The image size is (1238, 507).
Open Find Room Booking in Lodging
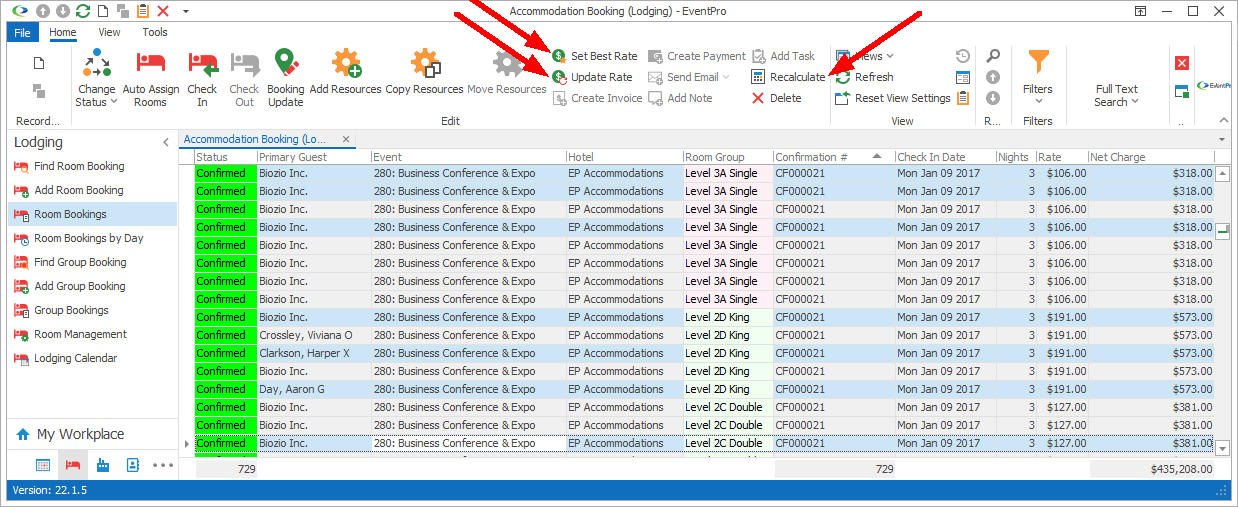pos(92,166)
